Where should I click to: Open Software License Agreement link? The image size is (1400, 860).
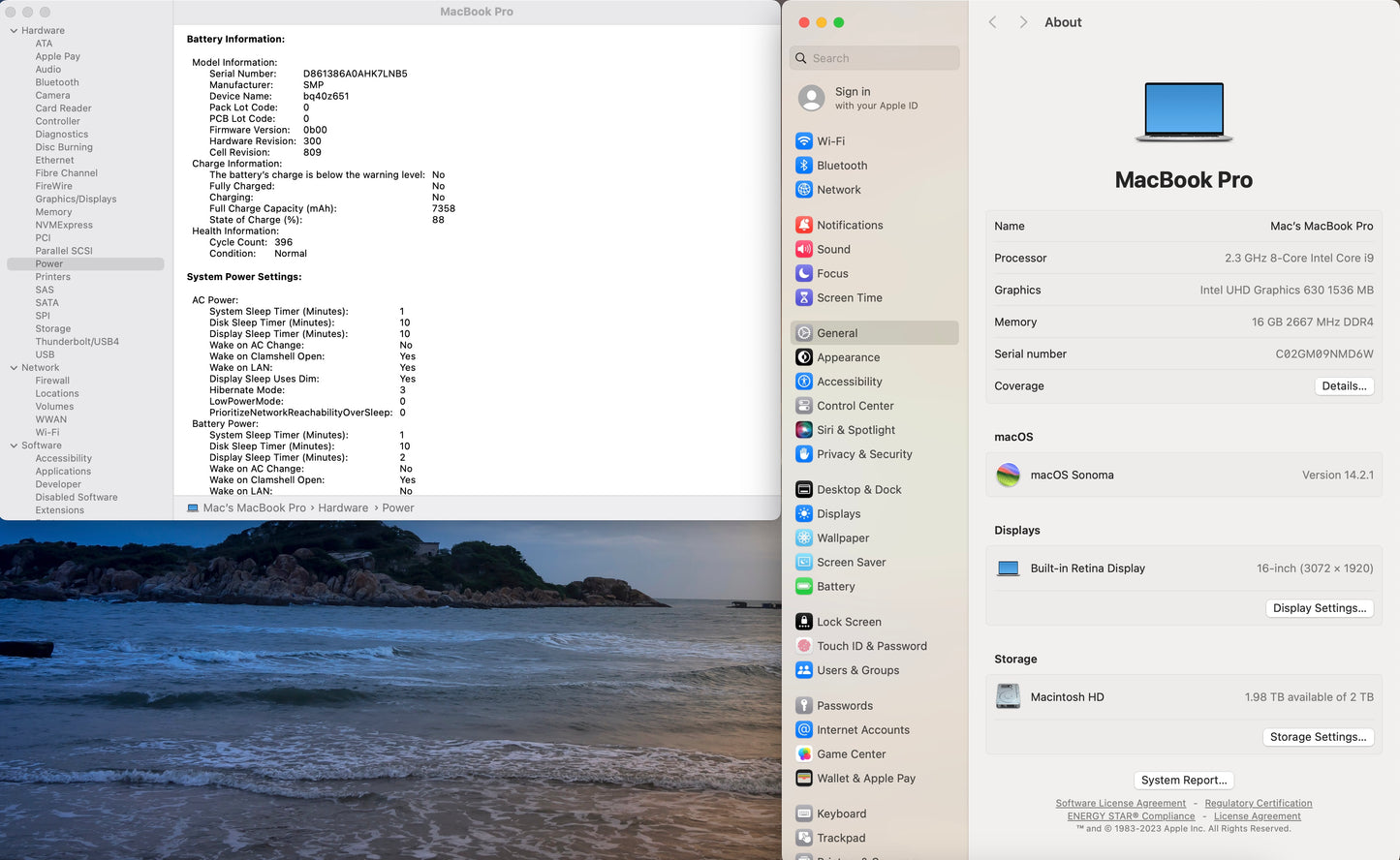pyautogui.click(x=1121, y=804)
